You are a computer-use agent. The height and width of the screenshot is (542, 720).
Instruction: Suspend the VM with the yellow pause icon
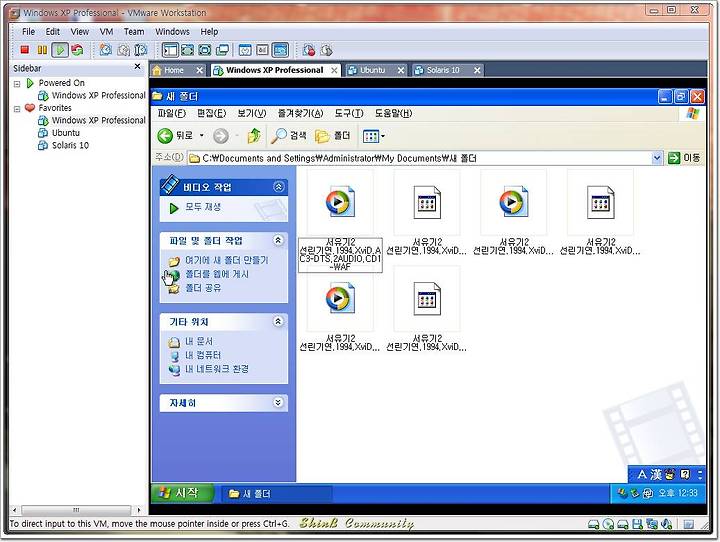click(42, 50)
